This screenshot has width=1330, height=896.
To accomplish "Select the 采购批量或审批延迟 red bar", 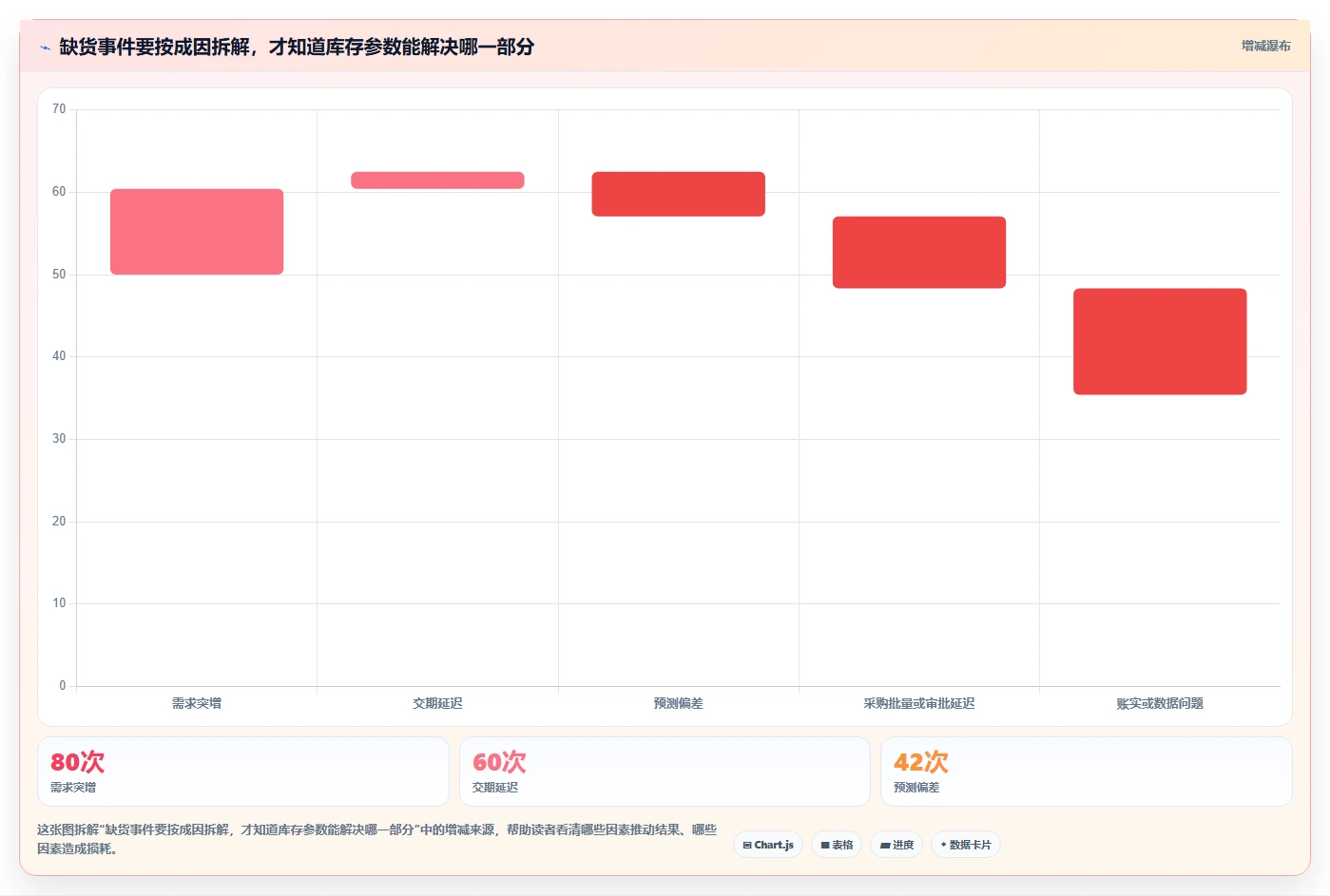I will (919, 253).
